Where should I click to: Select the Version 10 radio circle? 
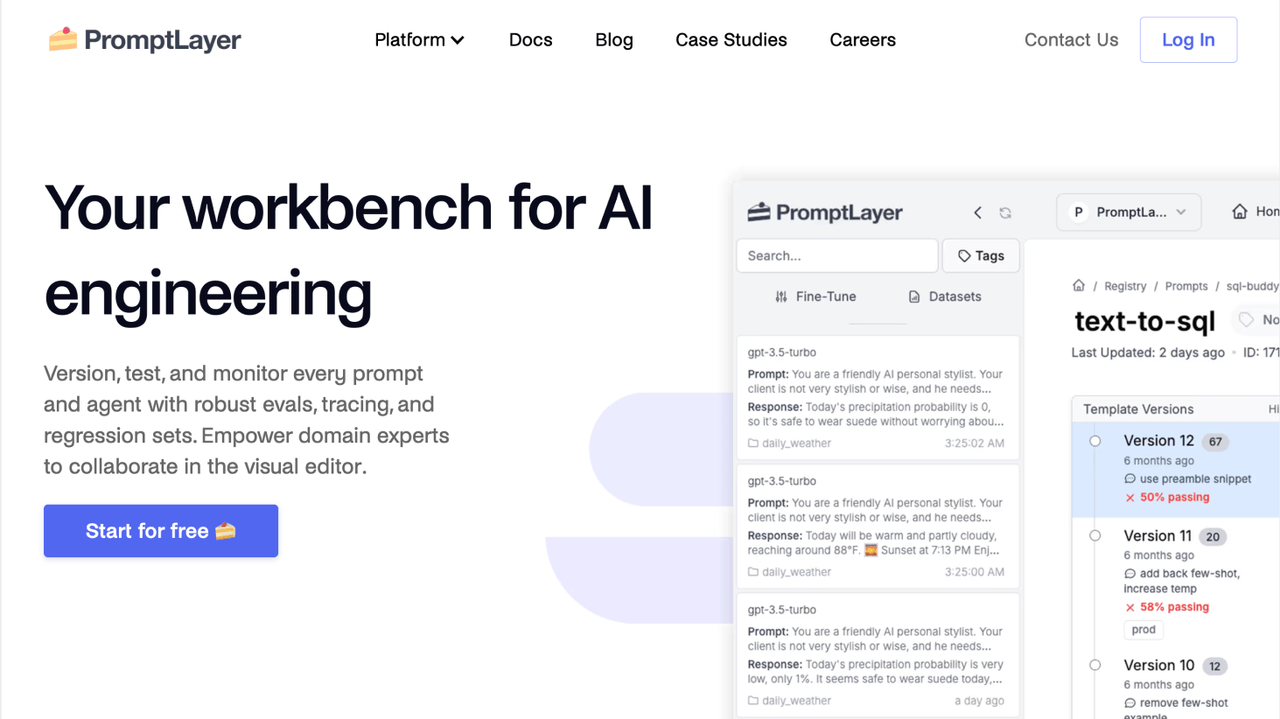[1095, 665]
